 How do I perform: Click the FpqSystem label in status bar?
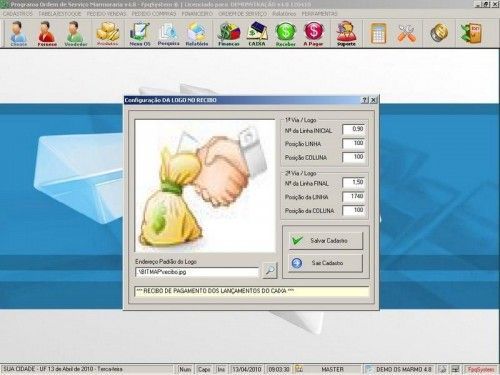click(481, 369)
